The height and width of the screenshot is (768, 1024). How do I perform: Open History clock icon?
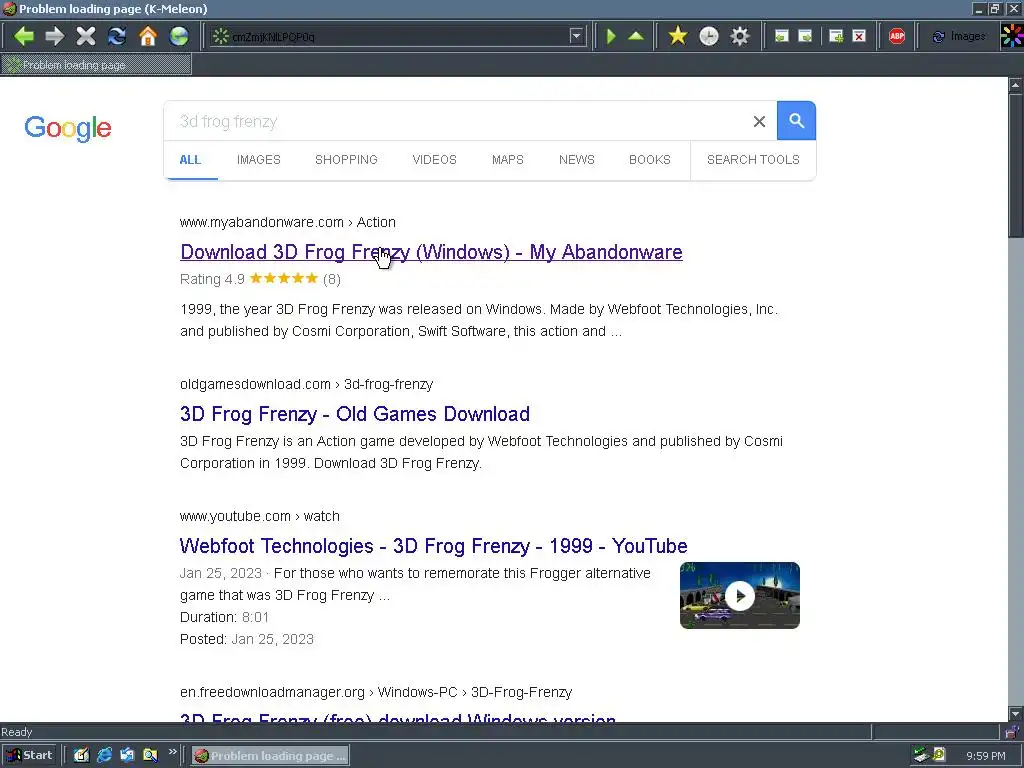tap(709, 36)
